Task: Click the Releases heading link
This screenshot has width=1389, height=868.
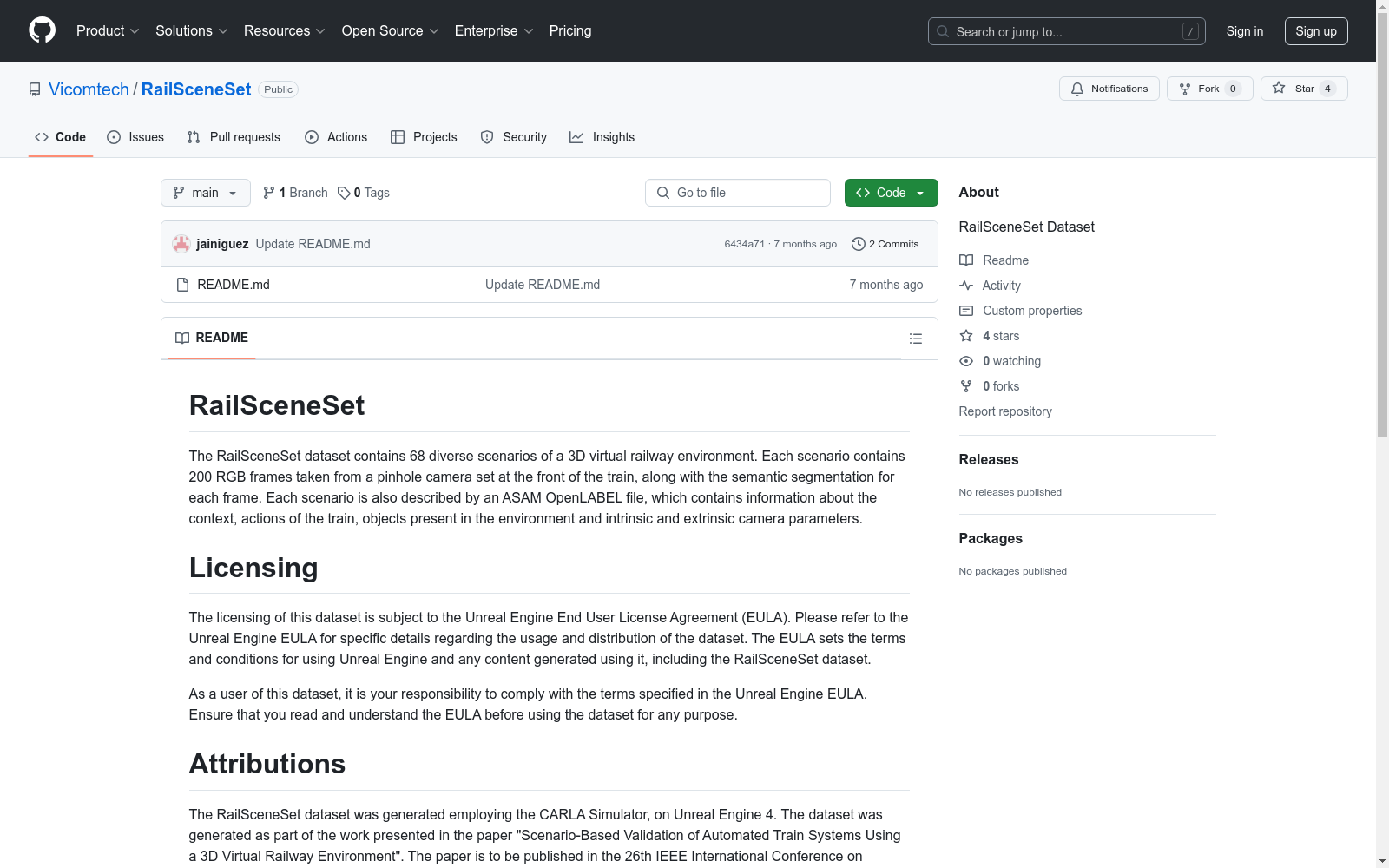Action: pos(989,459)
